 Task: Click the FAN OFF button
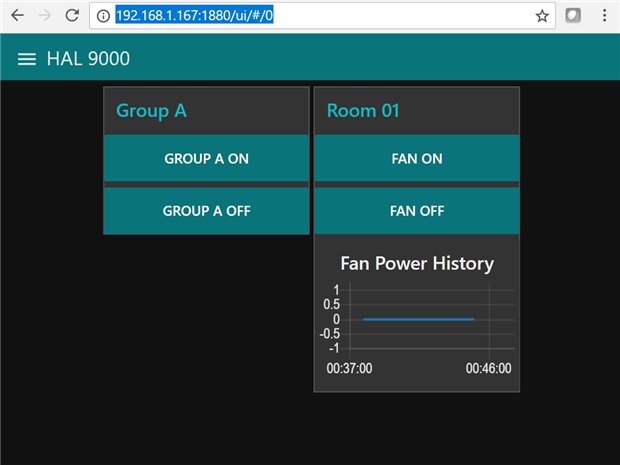pyautogui.click(x=417, y=211)
